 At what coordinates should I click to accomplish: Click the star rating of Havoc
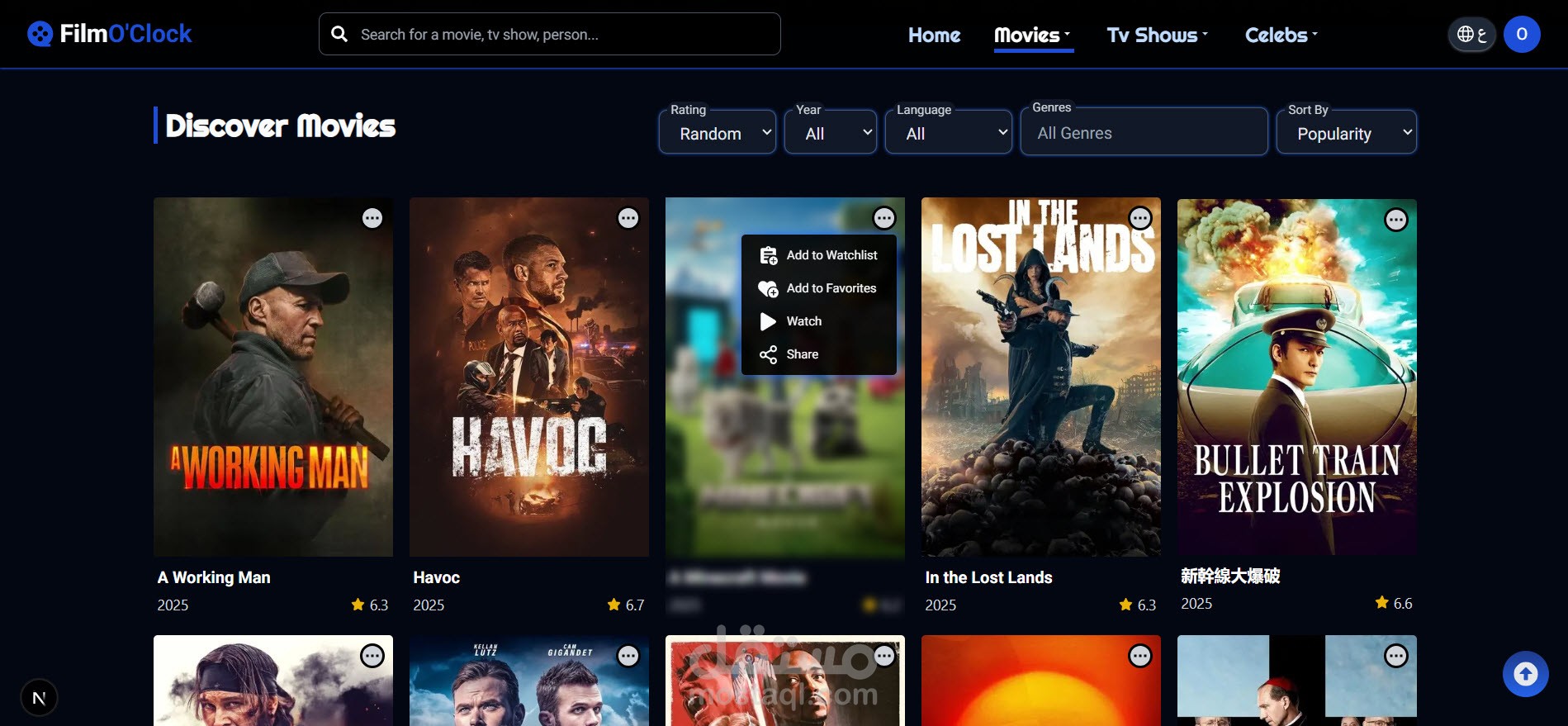pyautogui.click(x=625, y=605)
